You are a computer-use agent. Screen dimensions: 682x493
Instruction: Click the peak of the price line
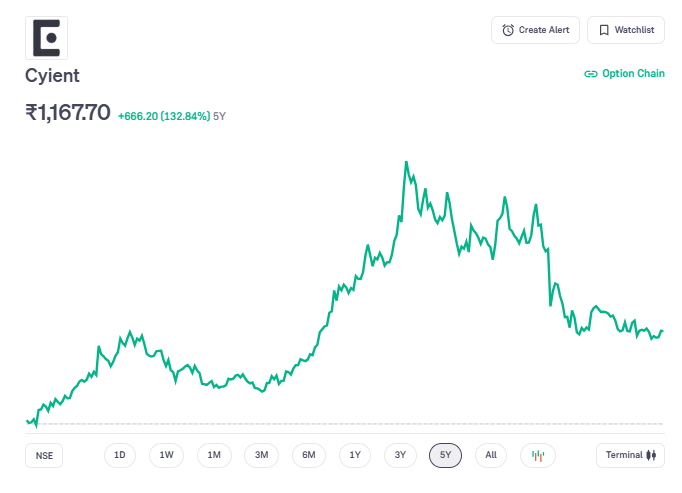406,162
